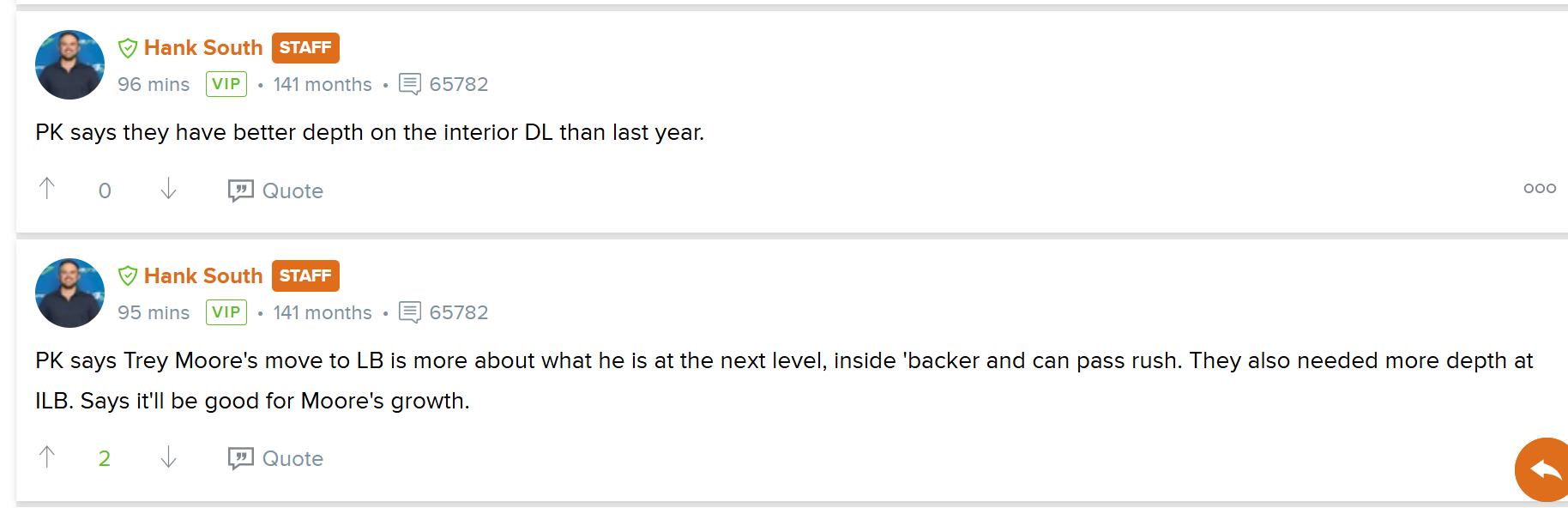
Task: Open the three-dot options menu on first post
Action: point(1540,189)
